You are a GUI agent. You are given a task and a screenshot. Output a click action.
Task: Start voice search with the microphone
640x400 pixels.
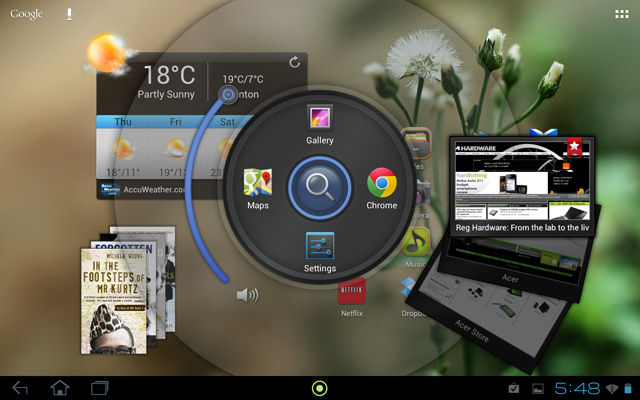pos(69,14)
